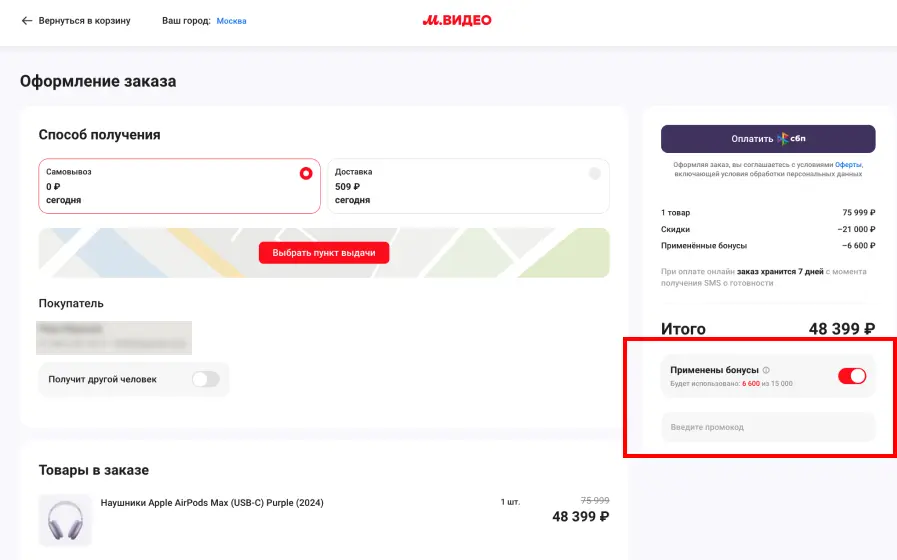Click the Оплатить СБП payment button
Image resolution: width=897 pixels, height=560 pixels.
click(x=768, y=138)
